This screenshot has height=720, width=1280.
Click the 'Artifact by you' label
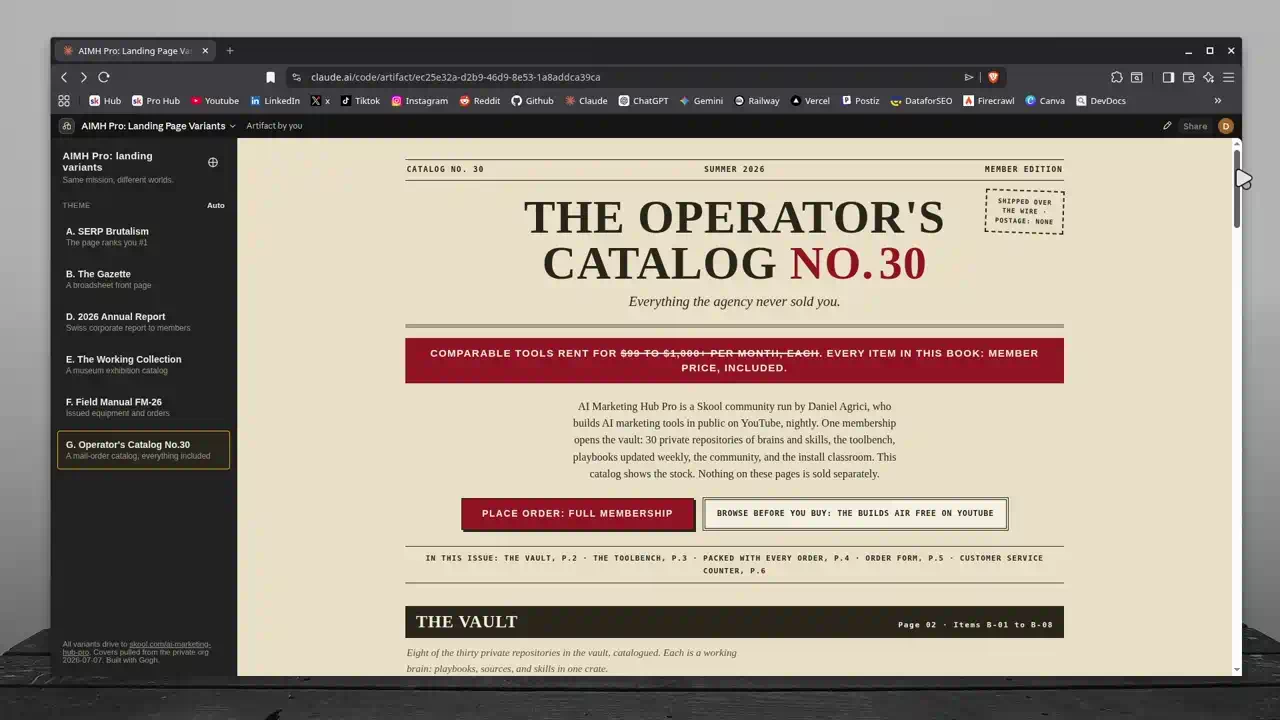point(274,126)
